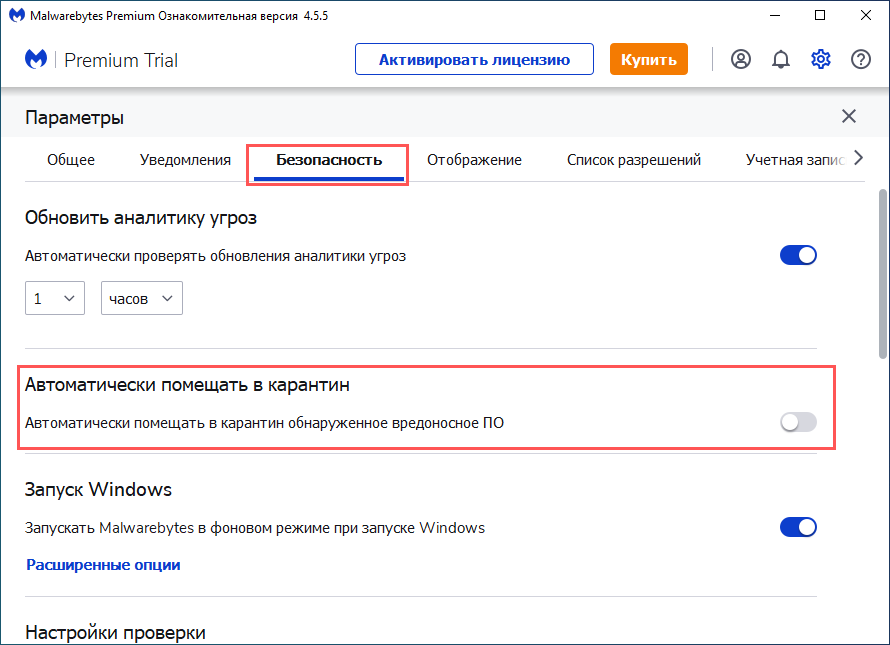Click the blue settings gear icon
The height and width of the screenshot is (645, 890).
821,59
